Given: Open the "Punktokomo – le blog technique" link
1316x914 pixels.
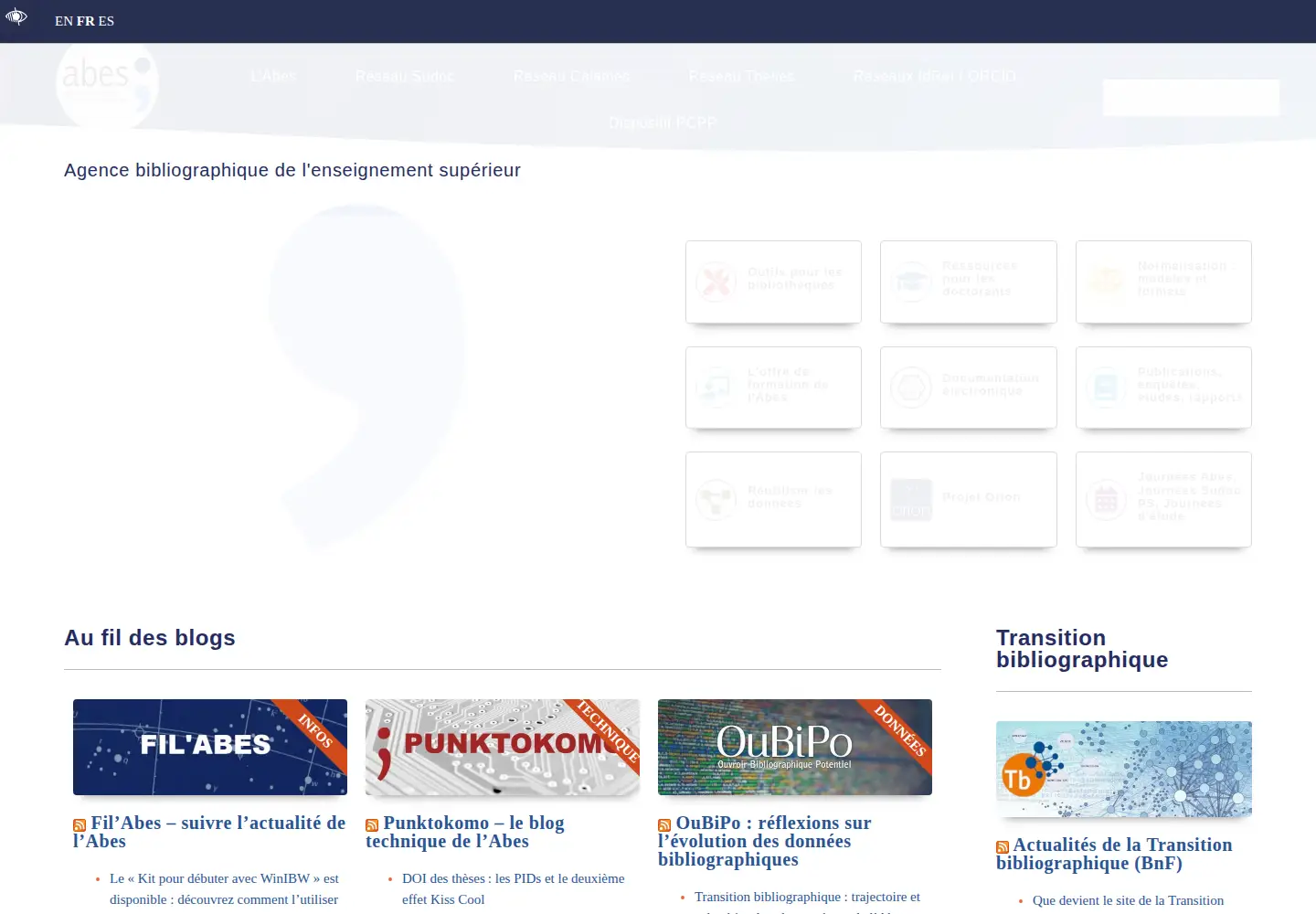Looking at the screenshot, I should (465, 832).
